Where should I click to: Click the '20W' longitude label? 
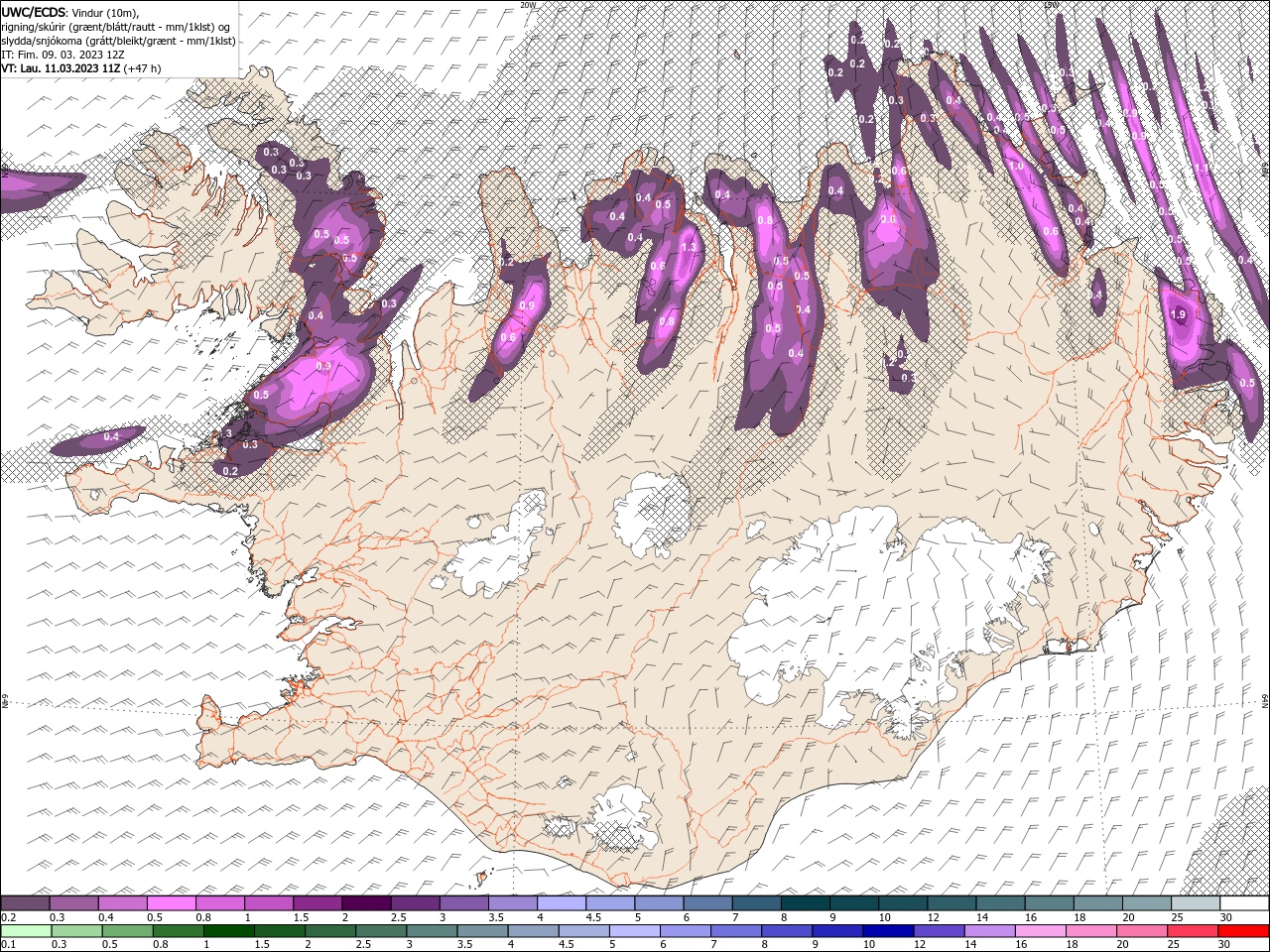(528, 5)
